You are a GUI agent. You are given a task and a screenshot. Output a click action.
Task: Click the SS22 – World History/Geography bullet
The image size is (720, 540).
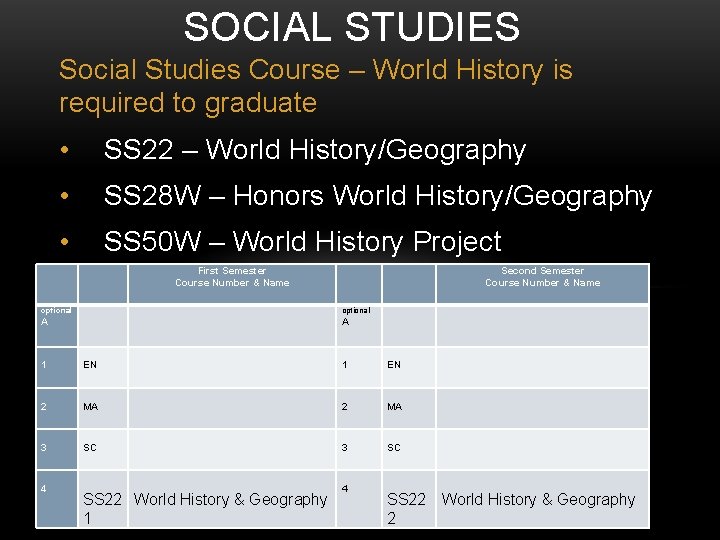[315, 150]
